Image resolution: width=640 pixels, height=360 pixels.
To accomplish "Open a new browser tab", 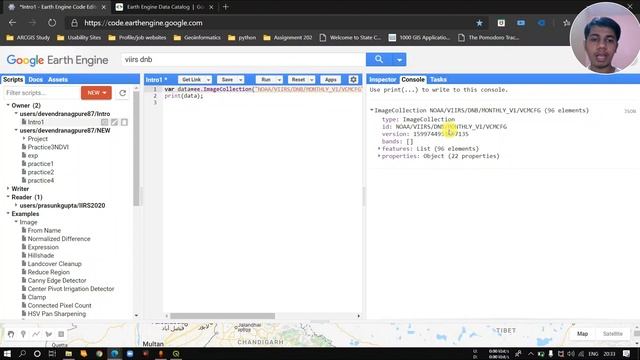I will [225, 7].
